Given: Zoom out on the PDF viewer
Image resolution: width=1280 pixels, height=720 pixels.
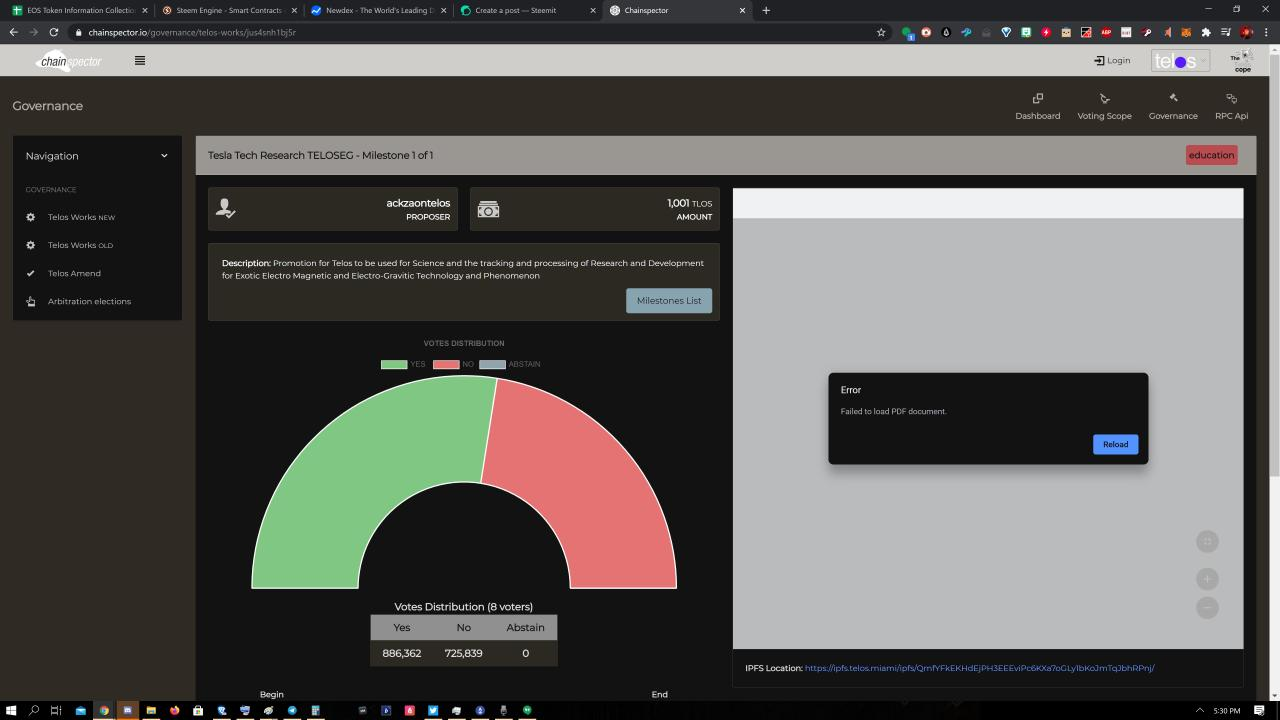Looking at the screenshot, I should coord(1207,607).
